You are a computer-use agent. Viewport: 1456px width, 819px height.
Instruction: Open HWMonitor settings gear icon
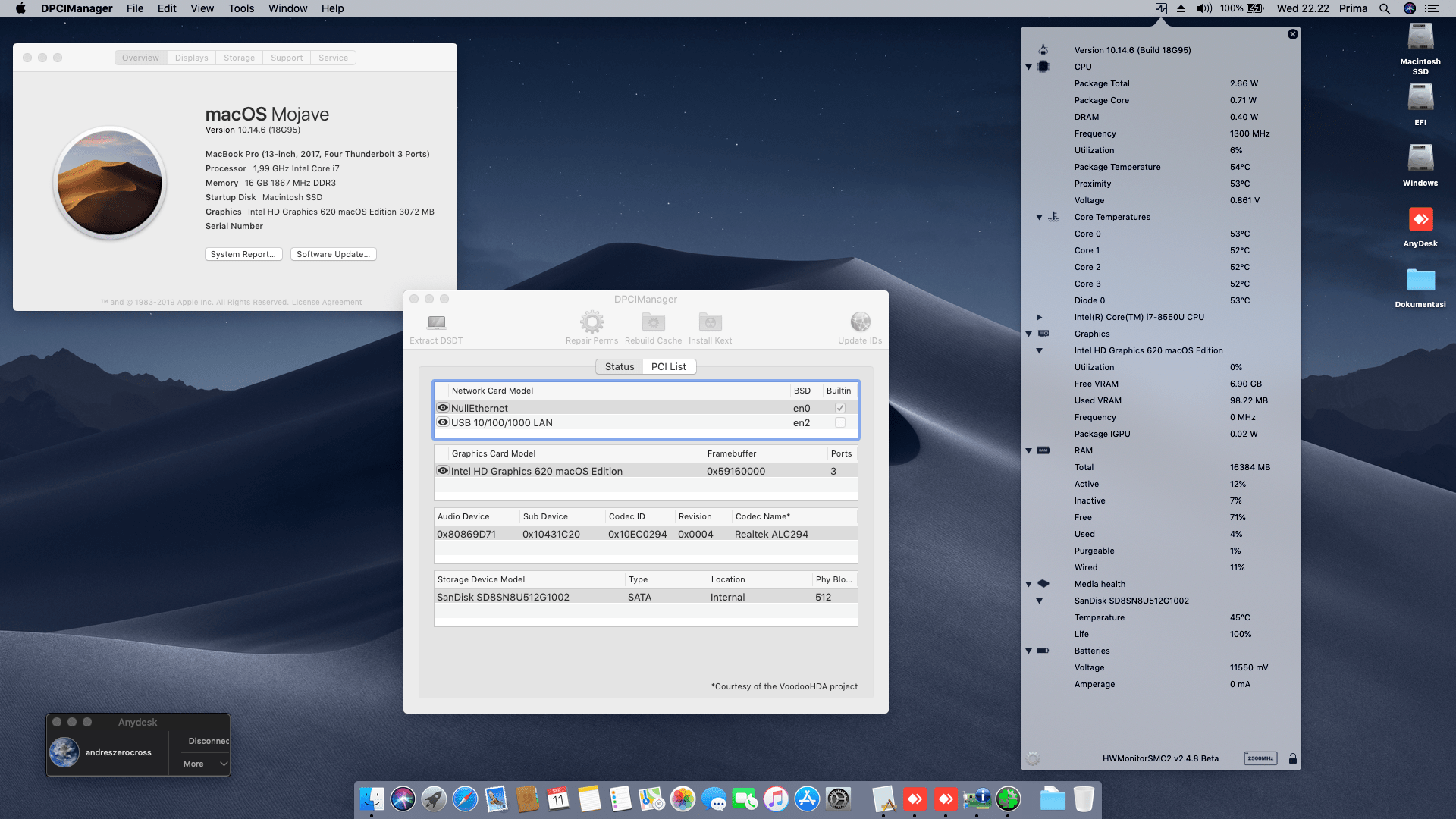pyautogui.click(x=1033, y=758)
